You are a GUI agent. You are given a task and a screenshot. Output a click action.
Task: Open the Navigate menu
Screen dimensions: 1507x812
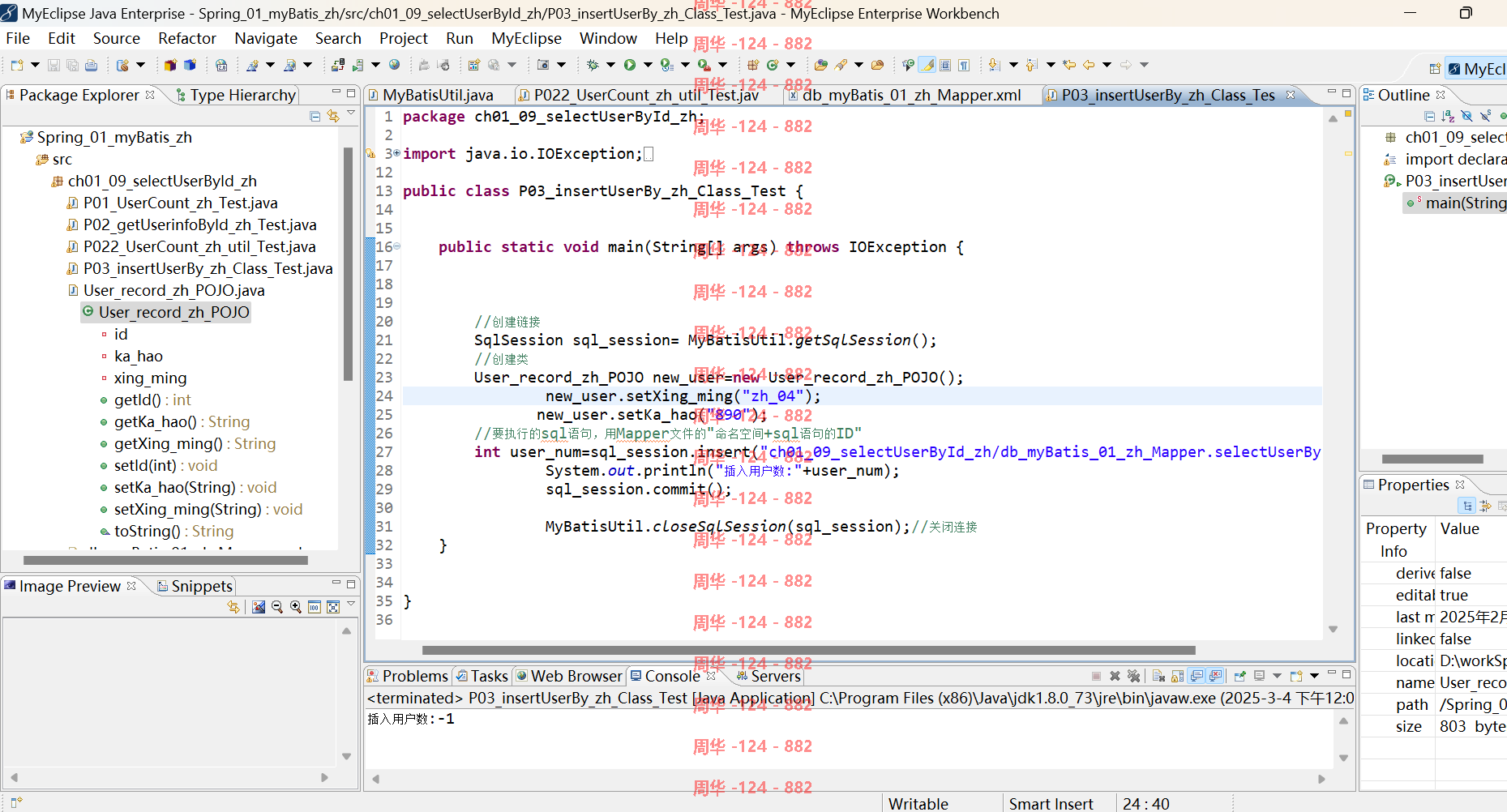pyautogui.click(x=266, y=38)
